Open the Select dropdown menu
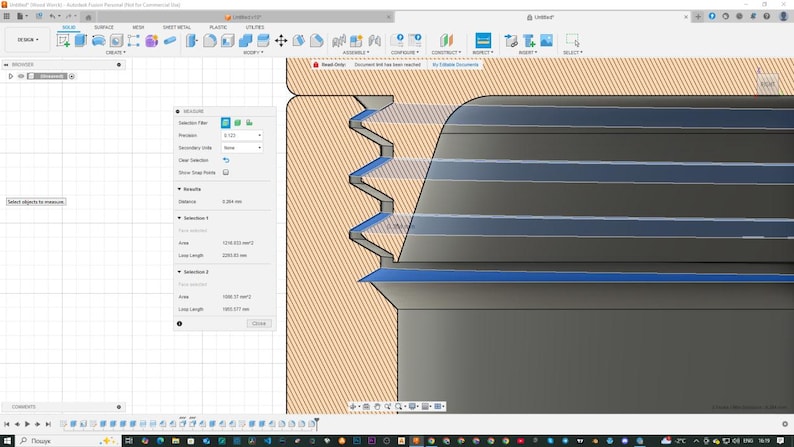This screenshot has height=447, width=794. (x=573, y=53)
